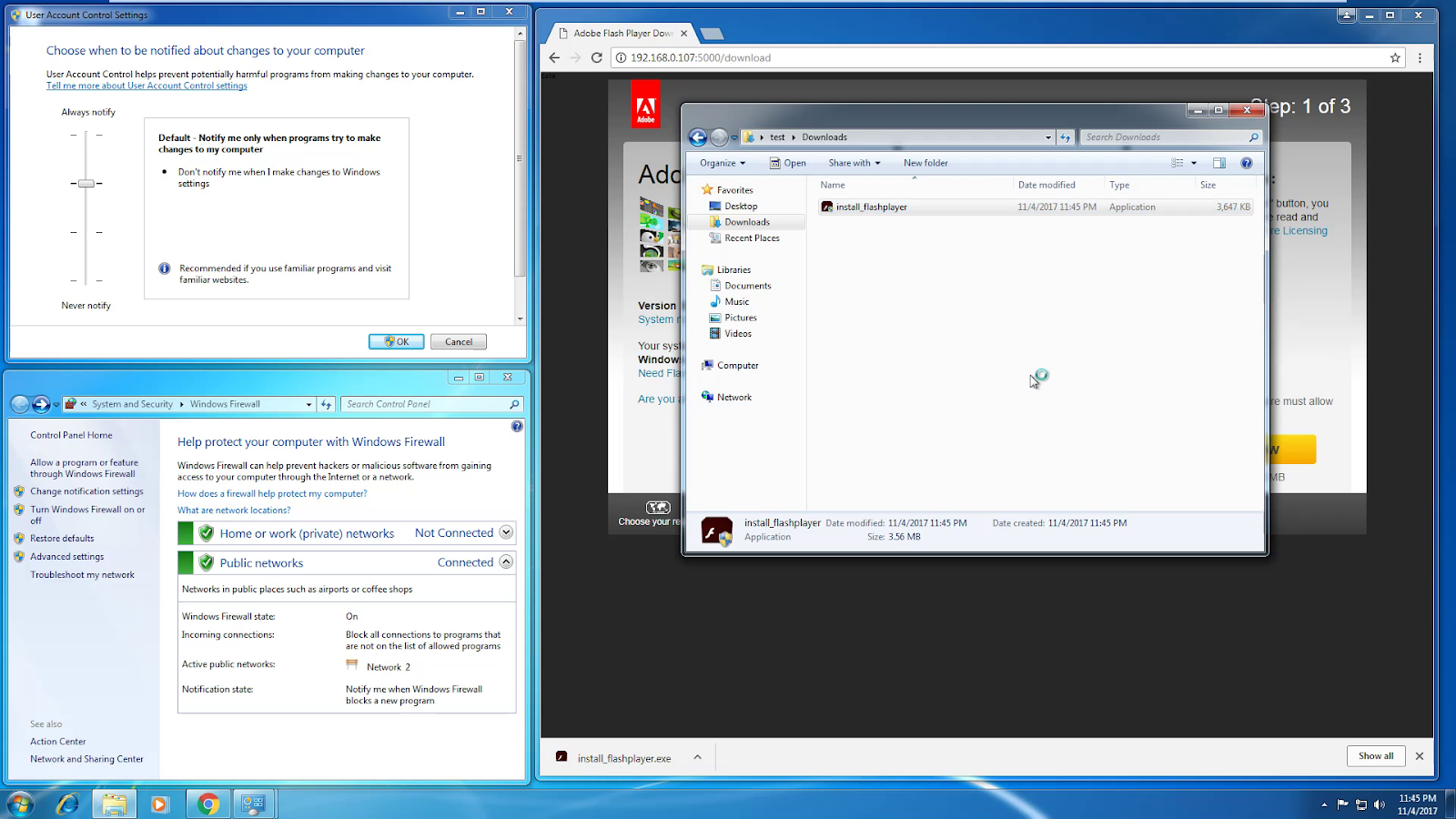The image size is (1456, 819).
Task: Show the preview pane in Explorer
Action: tap(1219, 163)
